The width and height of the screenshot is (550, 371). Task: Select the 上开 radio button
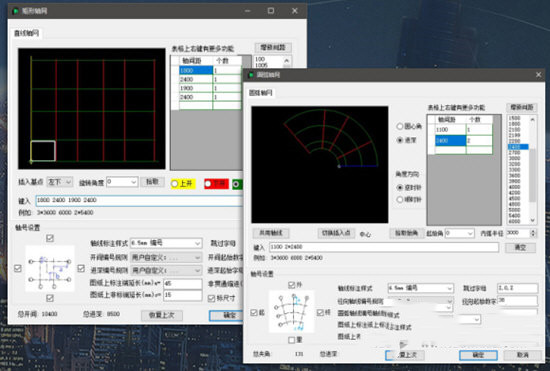click(x=174, y=184)
